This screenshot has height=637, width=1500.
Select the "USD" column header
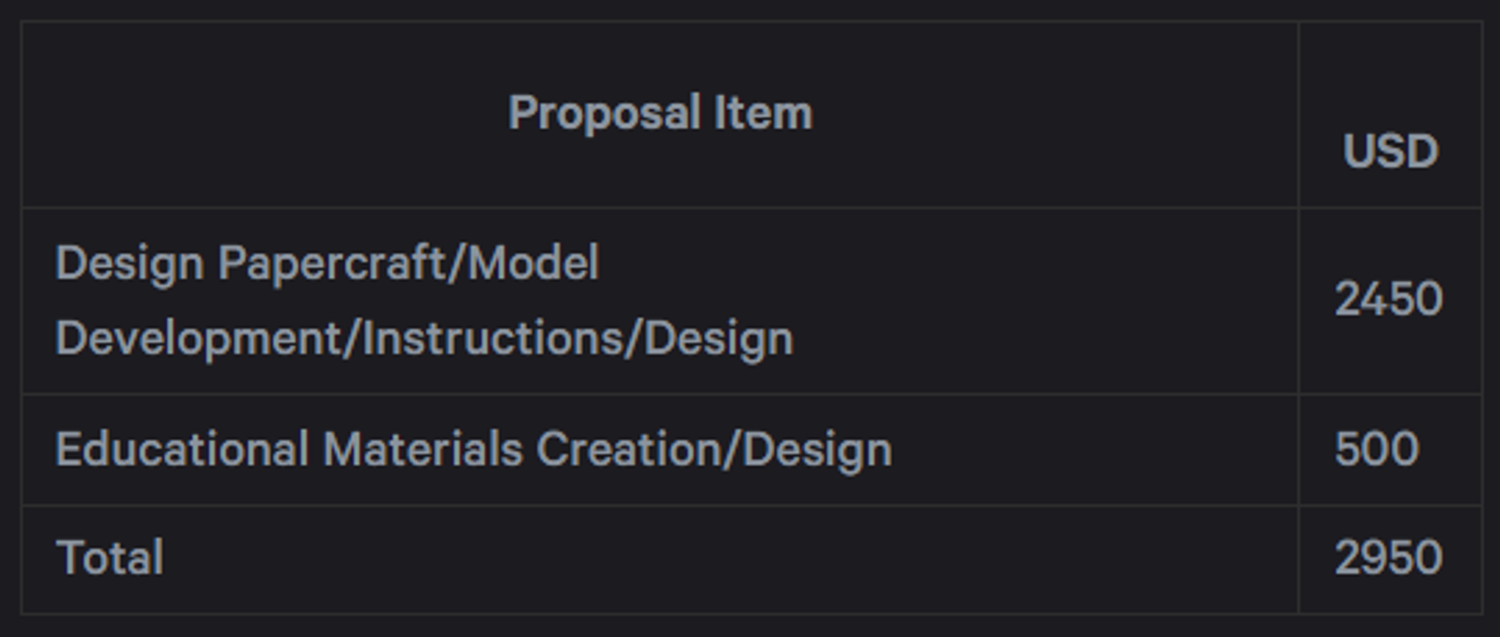click(1390, 152)
